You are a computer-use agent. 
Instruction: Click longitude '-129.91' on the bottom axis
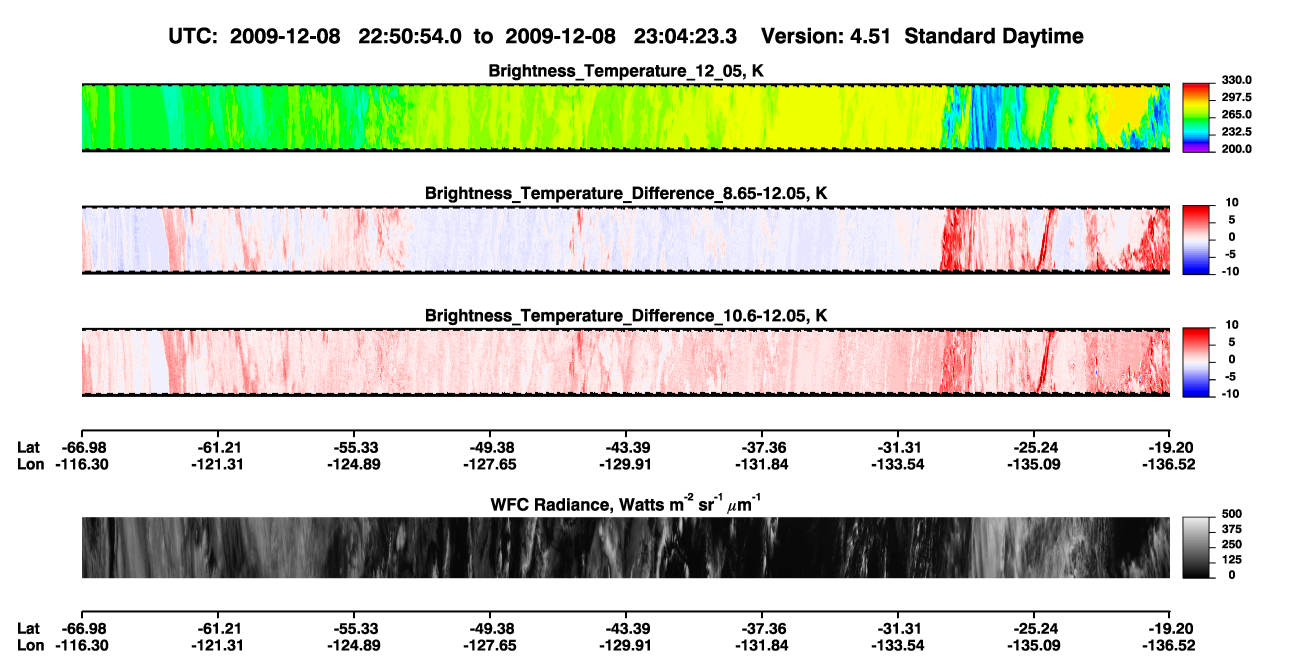point(626,645)
